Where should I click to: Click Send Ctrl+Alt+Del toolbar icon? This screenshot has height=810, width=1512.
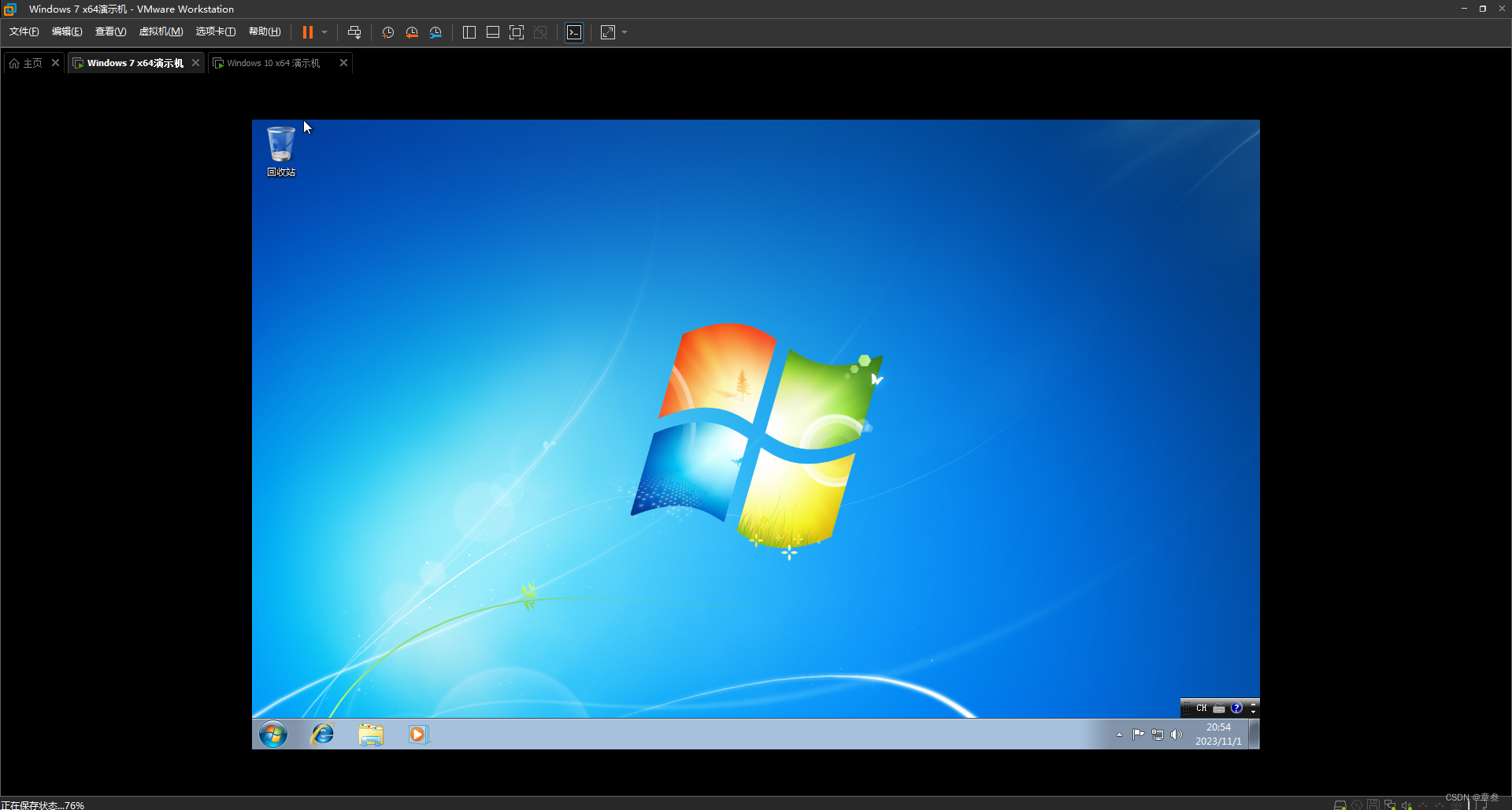354,32
